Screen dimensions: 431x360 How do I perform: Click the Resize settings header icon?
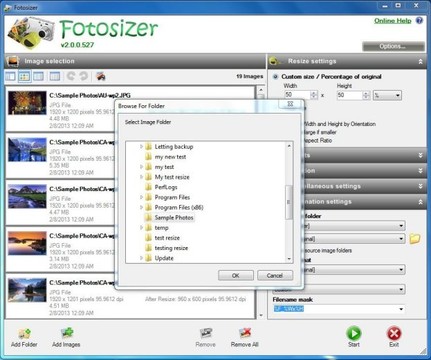tap(275, 61)
